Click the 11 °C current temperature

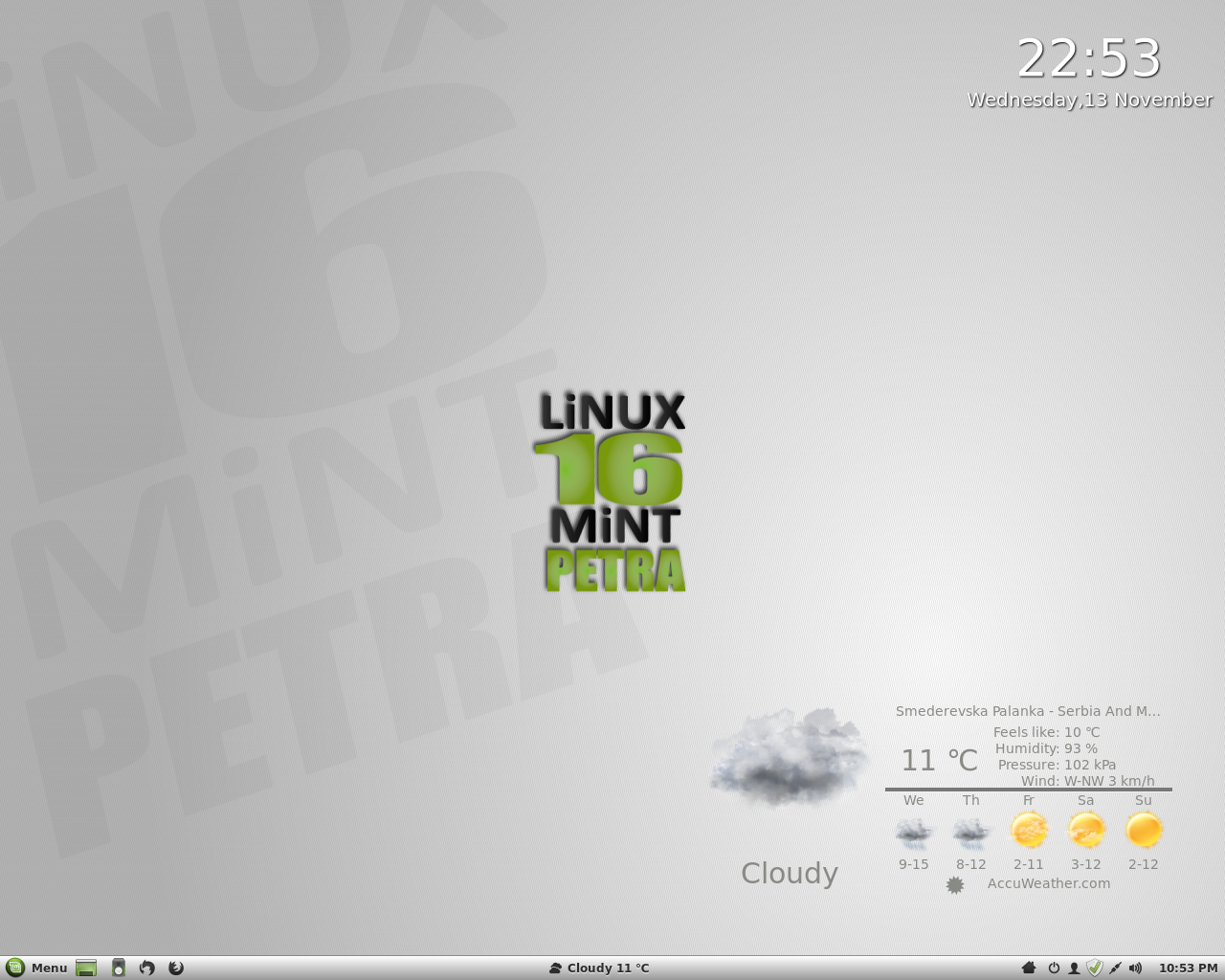tap(939, 761)
